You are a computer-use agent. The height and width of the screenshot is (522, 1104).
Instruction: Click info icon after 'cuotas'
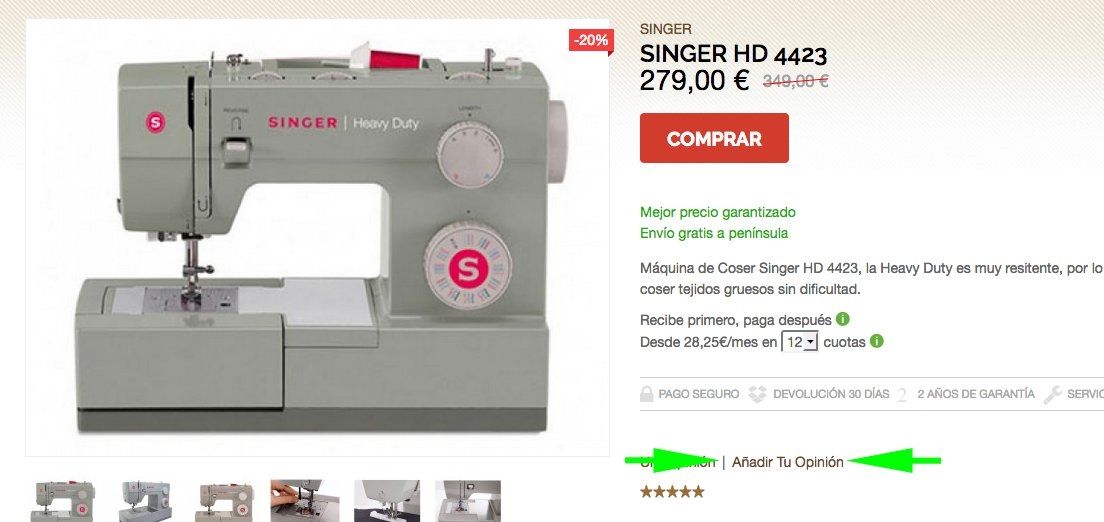point(876,342)
